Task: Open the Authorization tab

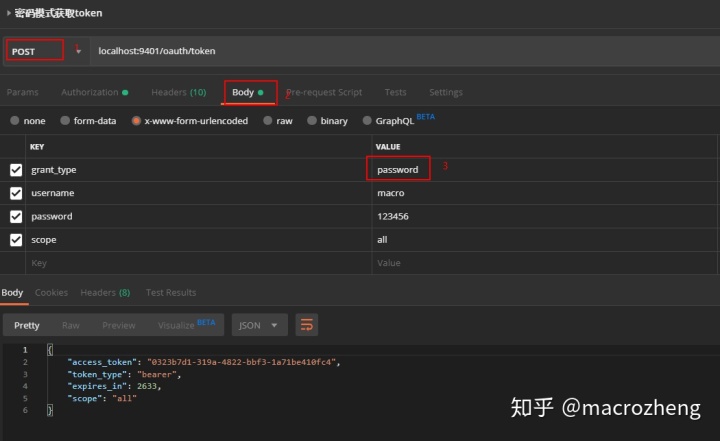Action: point(94,92)
